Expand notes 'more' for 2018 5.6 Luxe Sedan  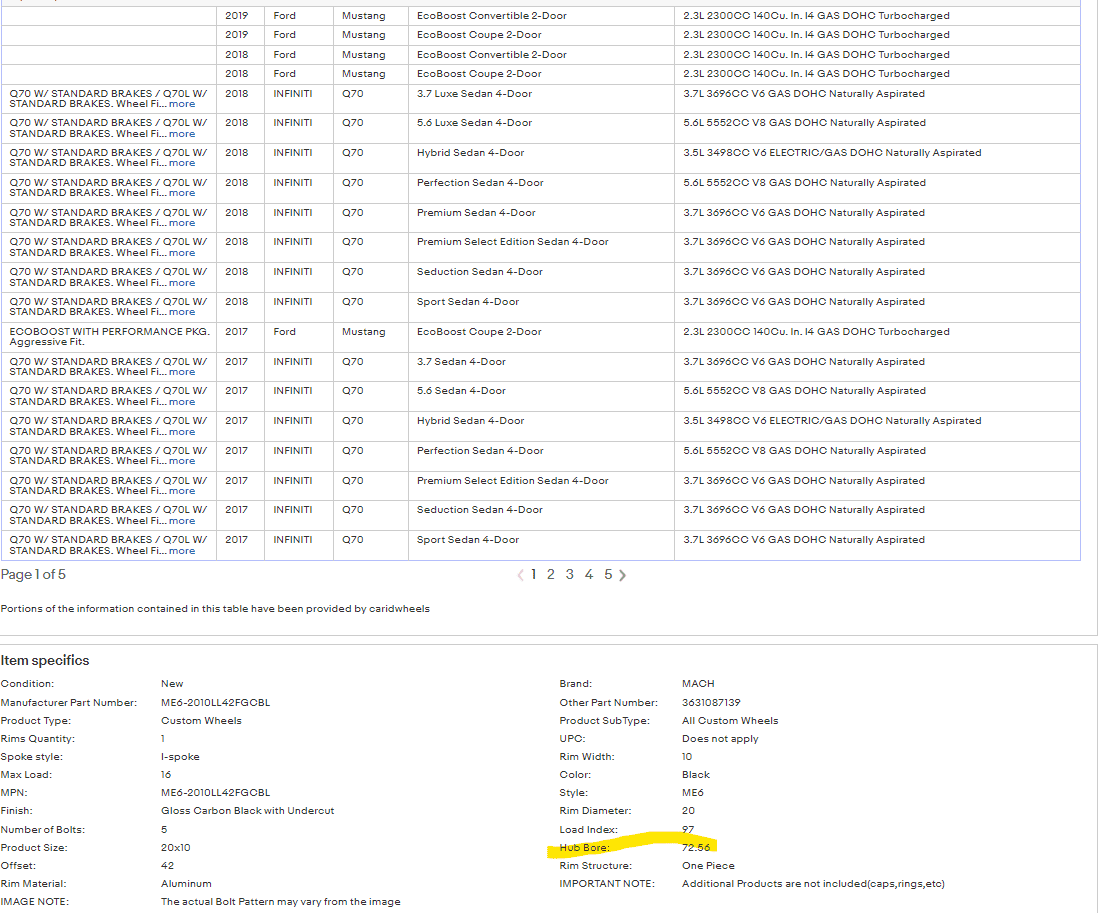coord(182,134)
